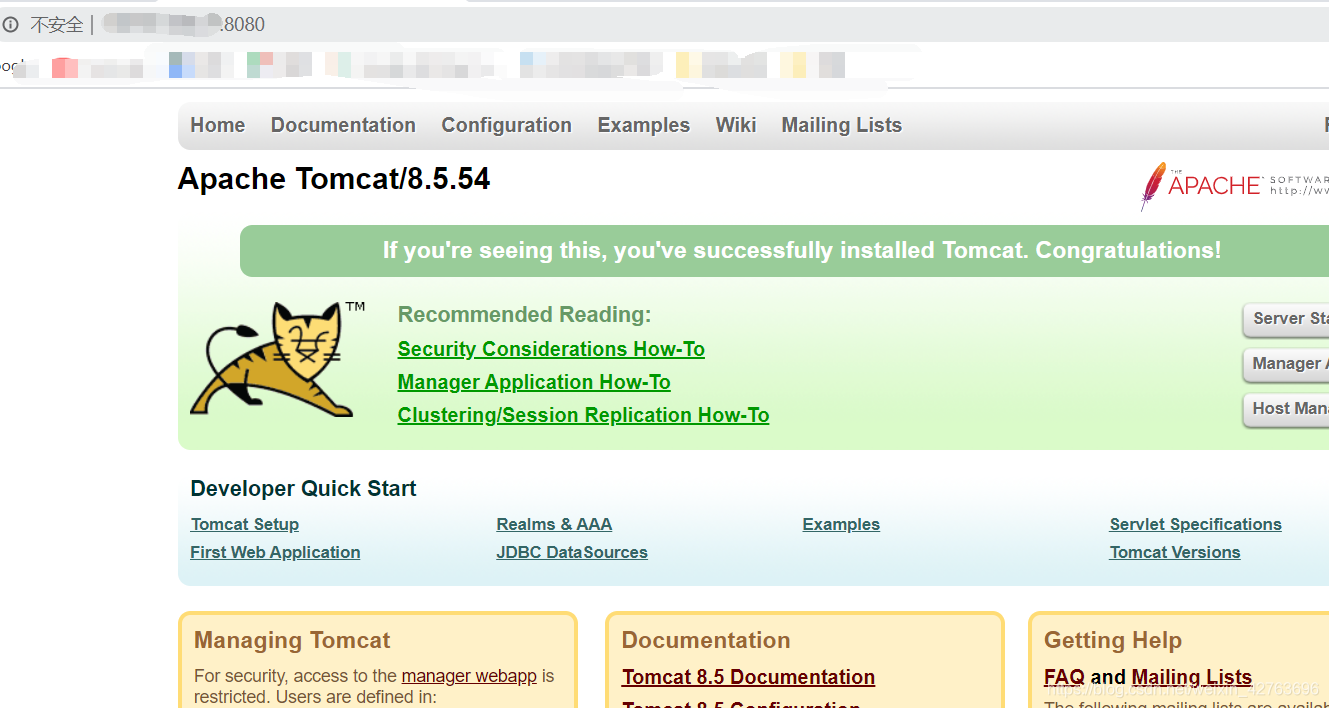Open the Servlet Specifications link
This screenshot has width=1329, height=708.
coord(1195,524)
